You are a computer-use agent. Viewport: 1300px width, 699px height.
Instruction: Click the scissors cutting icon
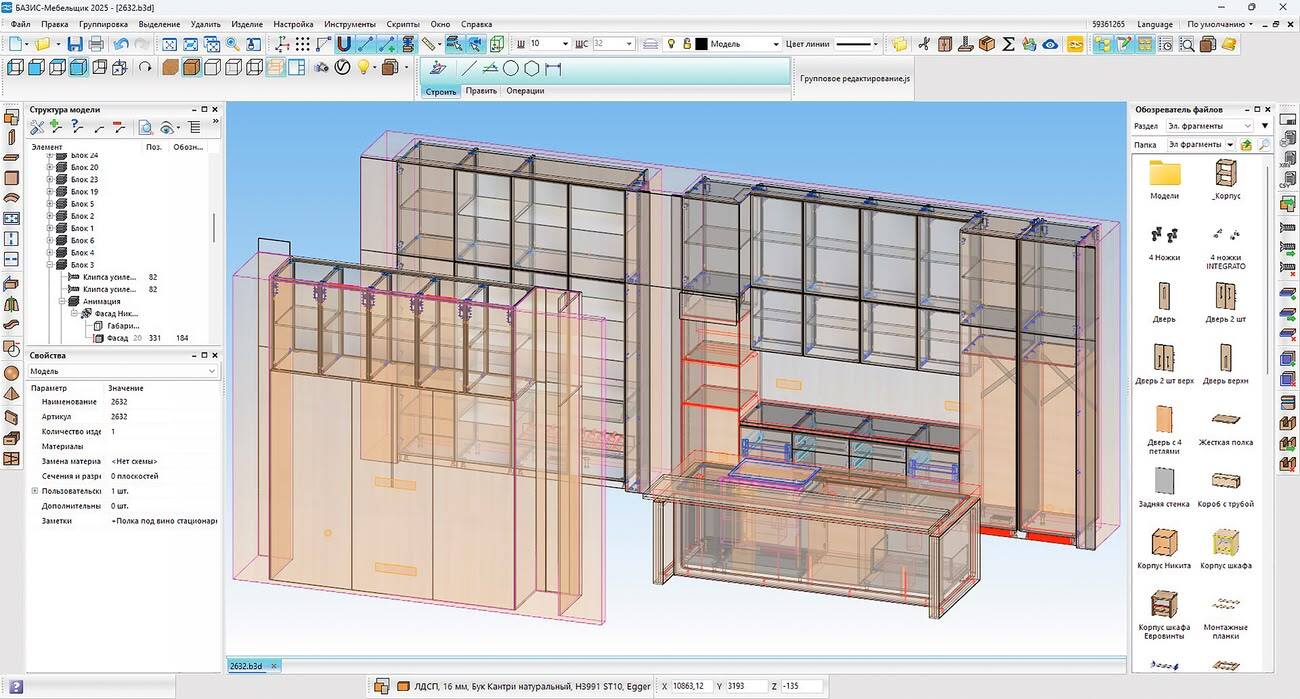click(x=923, y=44)
